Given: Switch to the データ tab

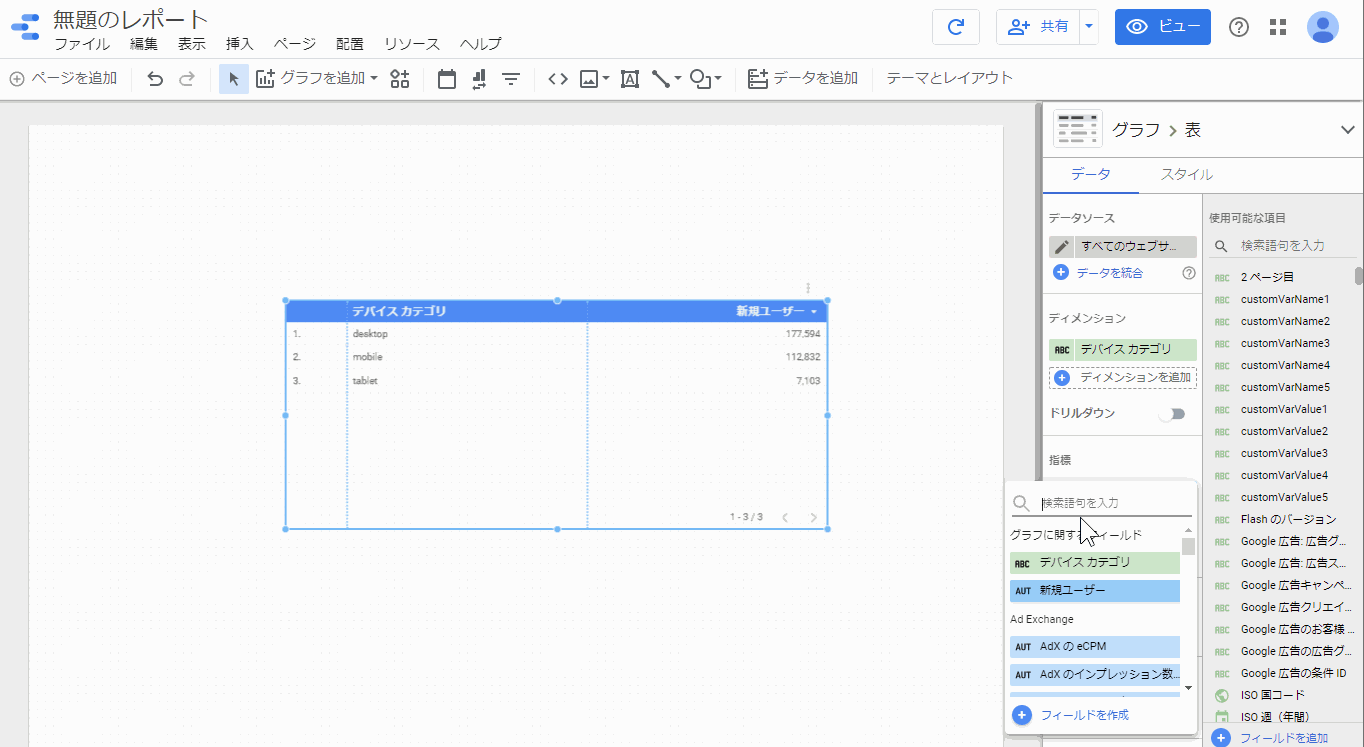Looking at the screenshot, I should [x=1091, y=174].
